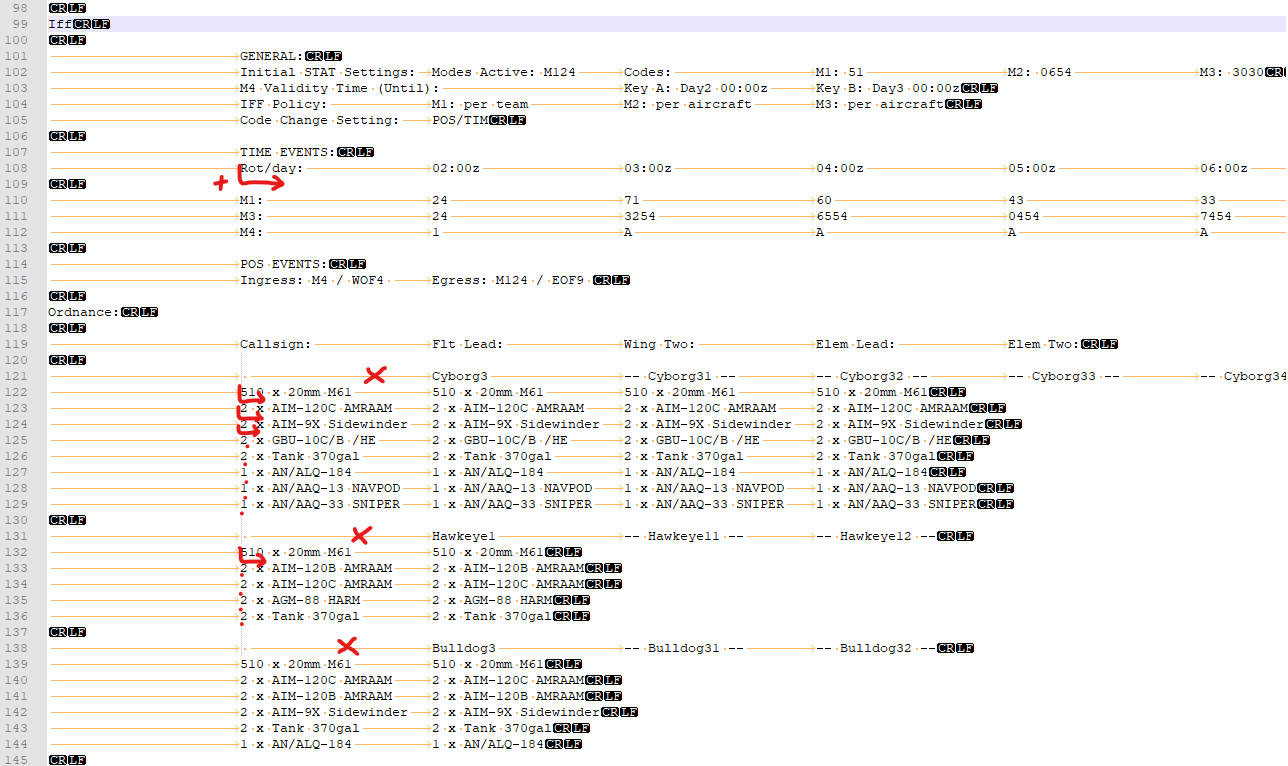Click value '7454' in the M3 row
Screen dimensions: 1288x766
coord(1216,216)
